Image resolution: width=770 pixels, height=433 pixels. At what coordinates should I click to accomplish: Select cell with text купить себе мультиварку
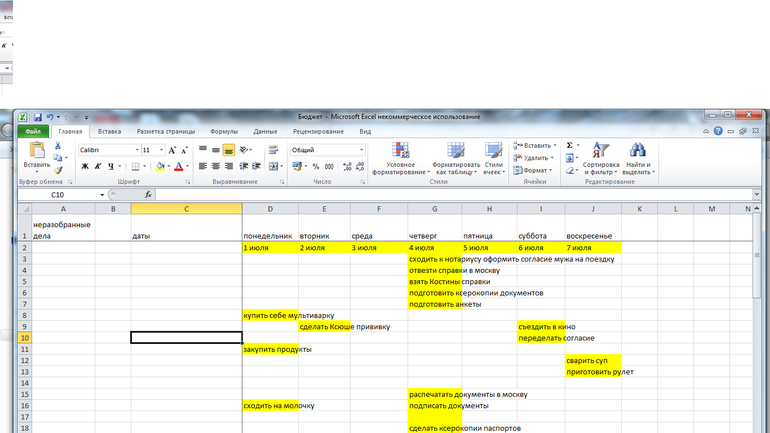(270, 315)
